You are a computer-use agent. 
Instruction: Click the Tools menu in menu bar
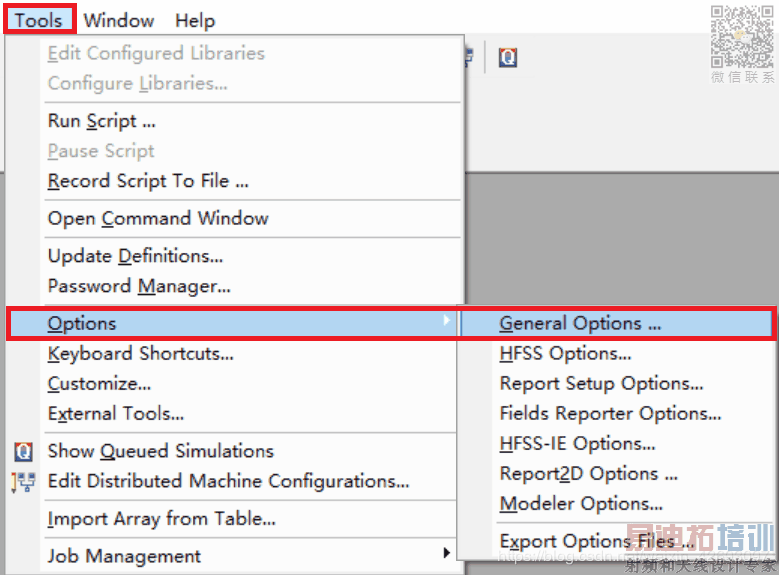click(x=39, y=20)
